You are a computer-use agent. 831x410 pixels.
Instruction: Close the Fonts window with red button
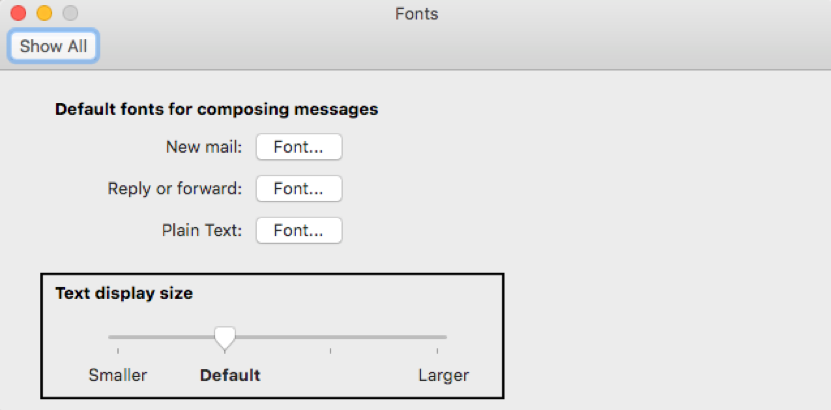click(x=19, y=13)
